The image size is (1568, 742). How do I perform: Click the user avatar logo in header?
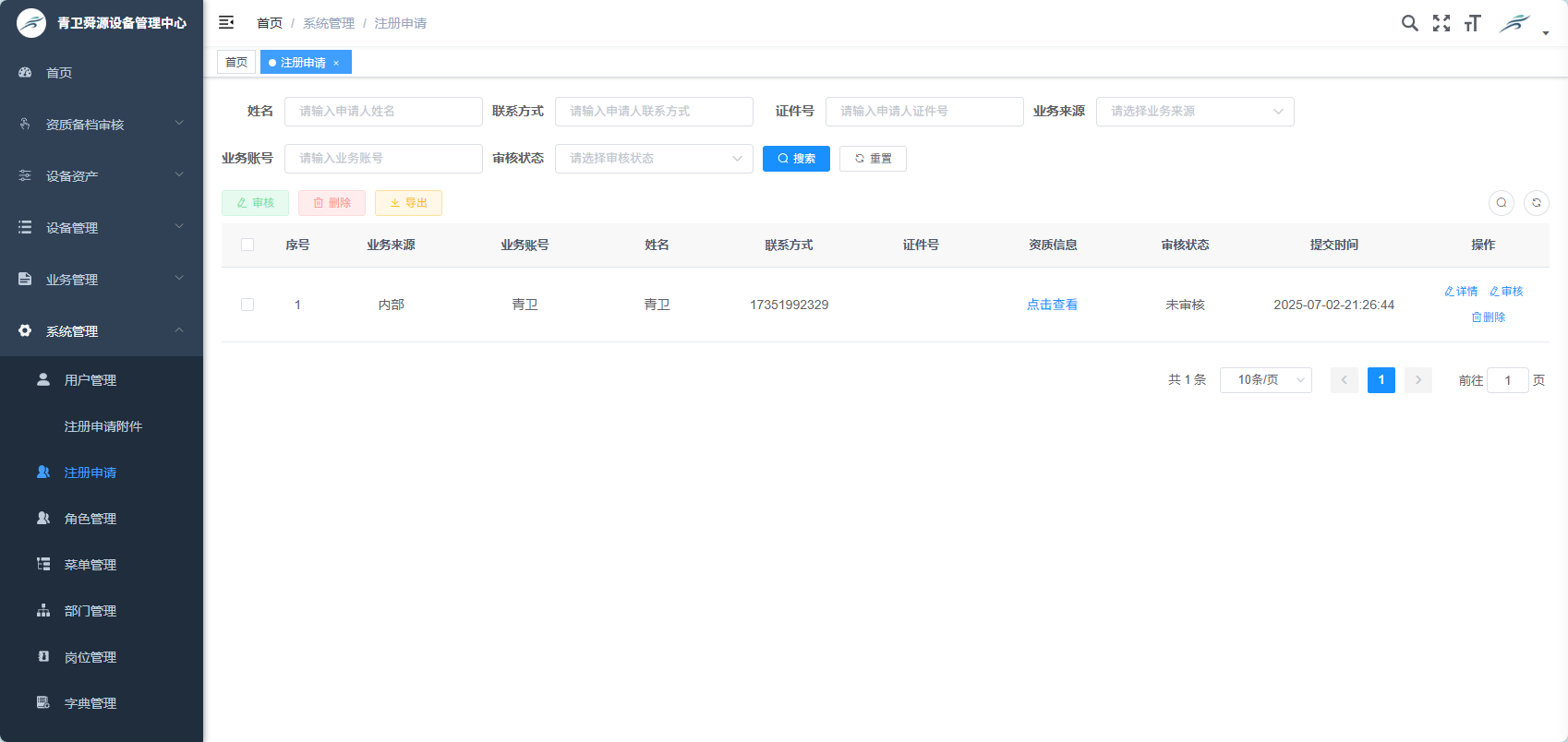(x=1515, y=23)
